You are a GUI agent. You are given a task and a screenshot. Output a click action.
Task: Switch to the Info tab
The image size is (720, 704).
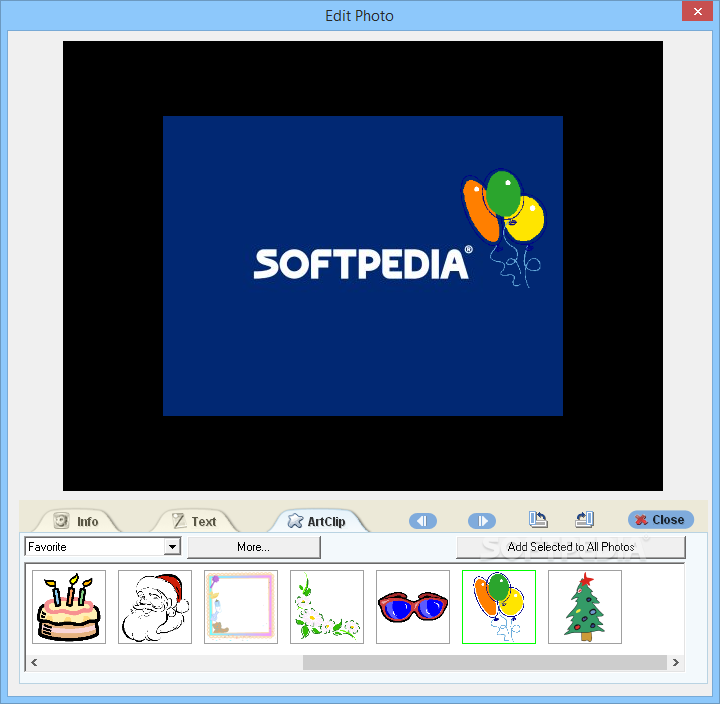coord(76,521)
